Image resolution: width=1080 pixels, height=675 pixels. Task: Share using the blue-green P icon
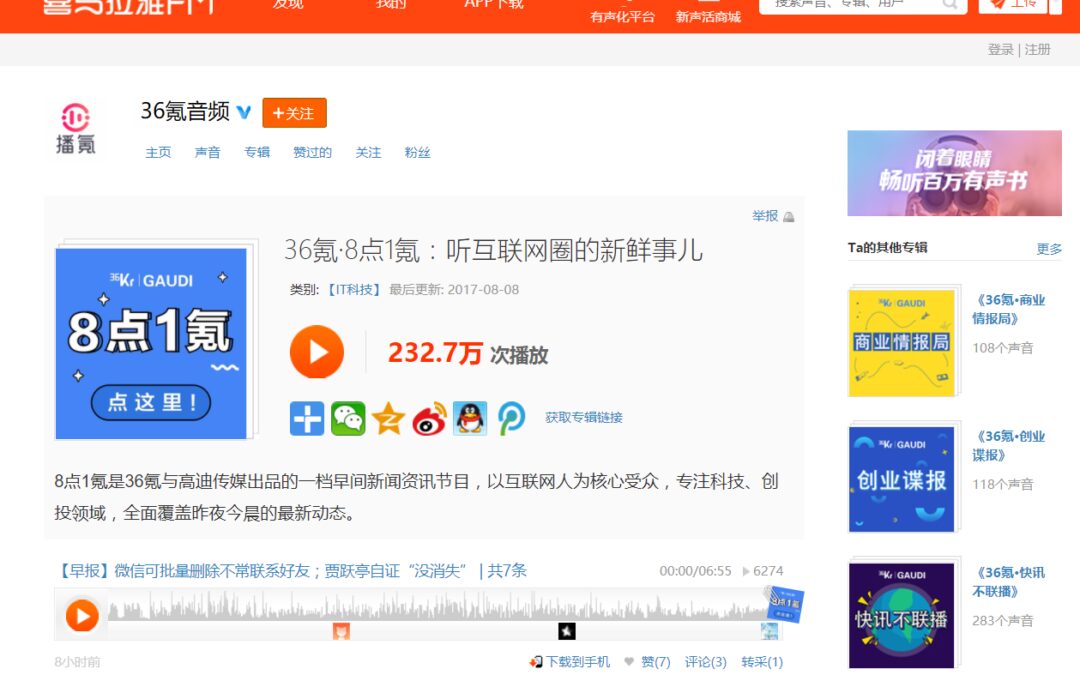[x=511, y=418]
